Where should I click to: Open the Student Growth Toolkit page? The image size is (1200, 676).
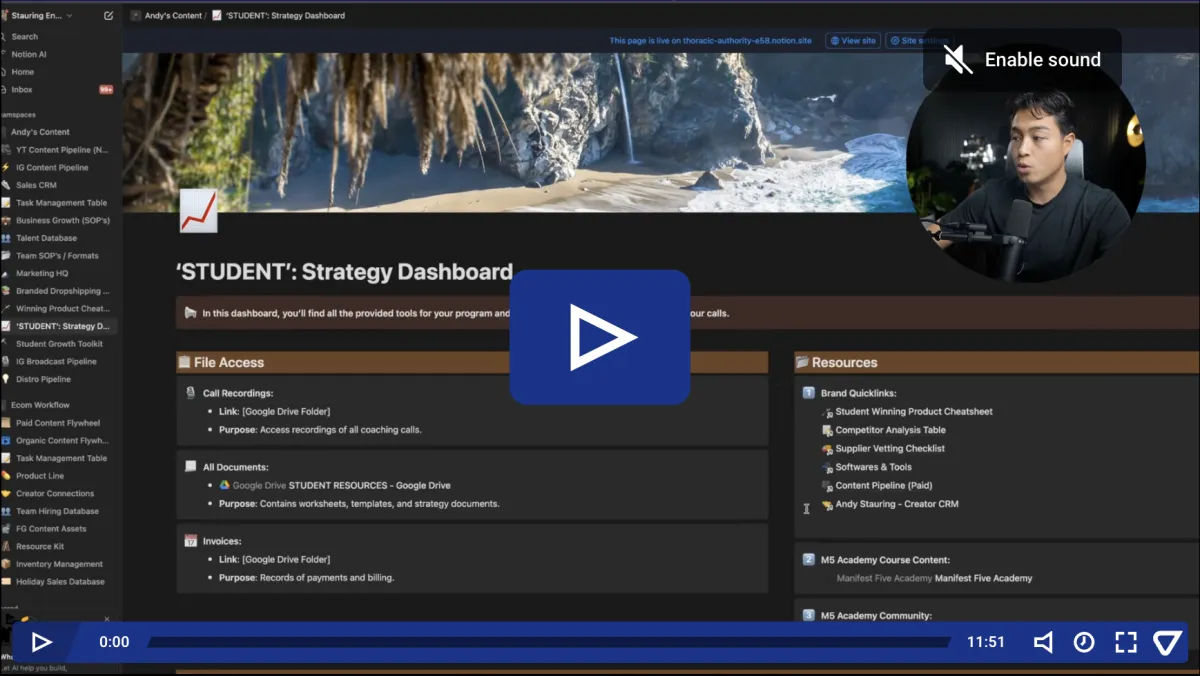tap(58, 344)
